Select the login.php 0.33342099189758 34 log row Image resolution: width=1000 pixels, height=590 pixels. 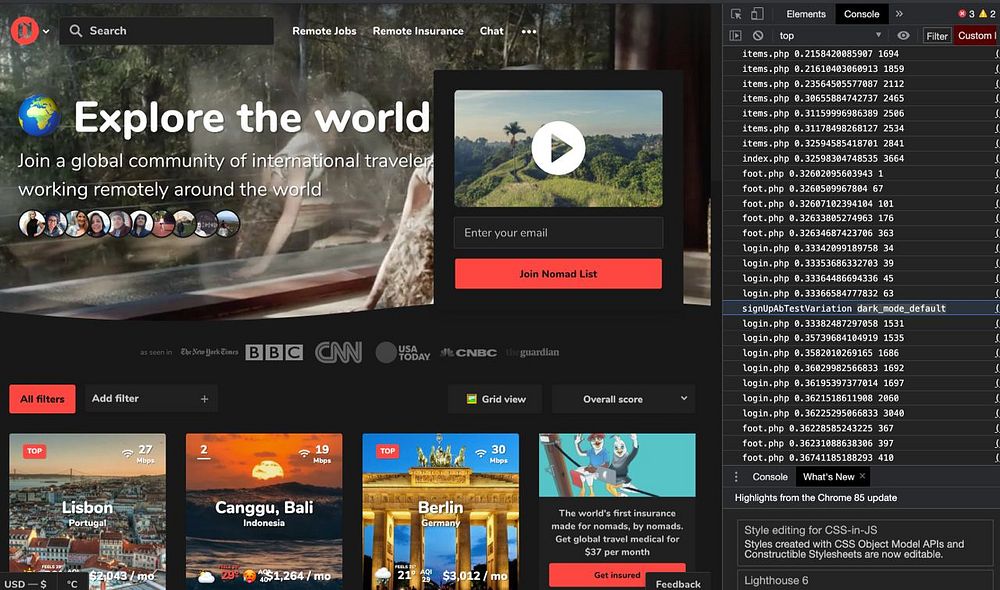pos(861,248)
